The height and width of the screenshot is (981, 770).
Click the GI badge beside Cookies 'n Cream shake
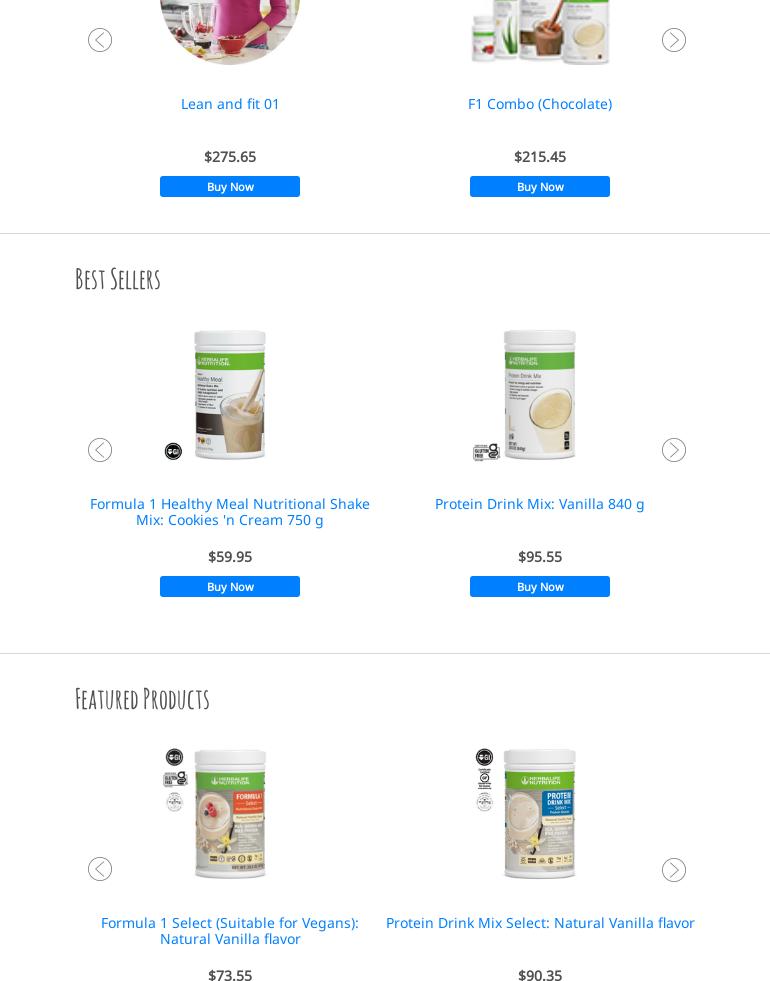pyautogui.click(x=173, y=451)
